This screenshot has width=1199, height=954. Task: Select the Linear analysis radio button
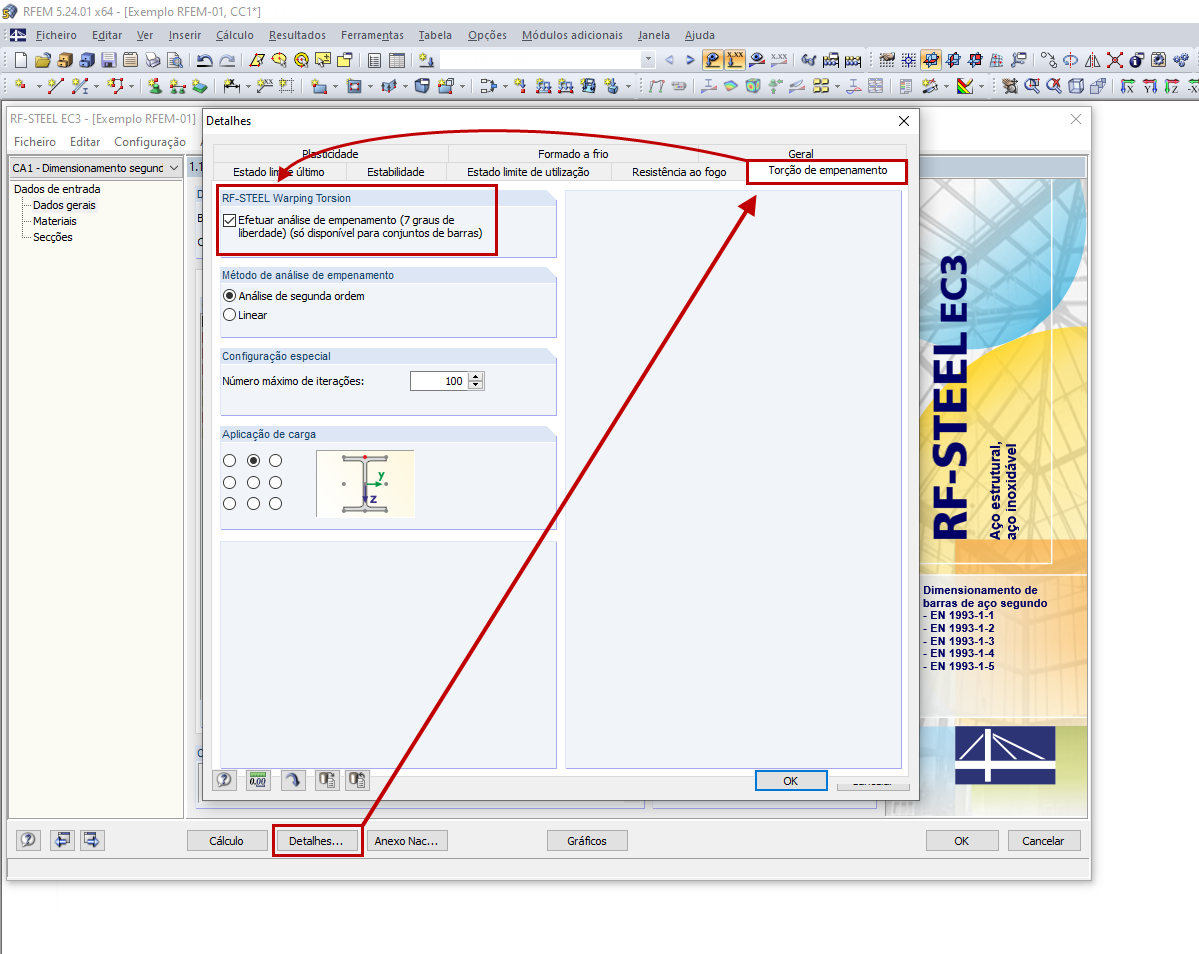click(229, 315)
